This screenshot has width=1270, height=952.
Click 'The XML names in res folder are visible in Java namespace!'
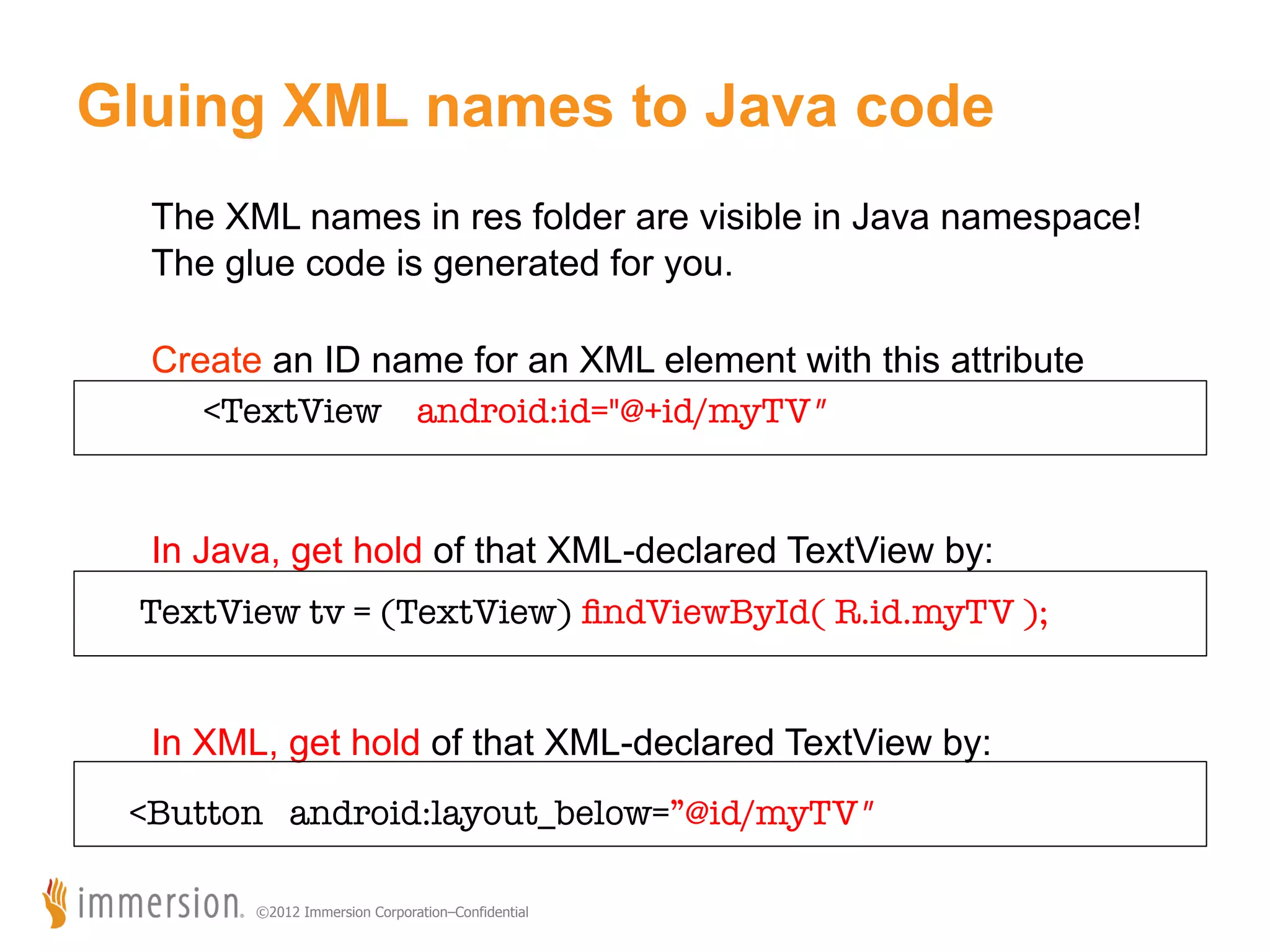click(646, 218)
